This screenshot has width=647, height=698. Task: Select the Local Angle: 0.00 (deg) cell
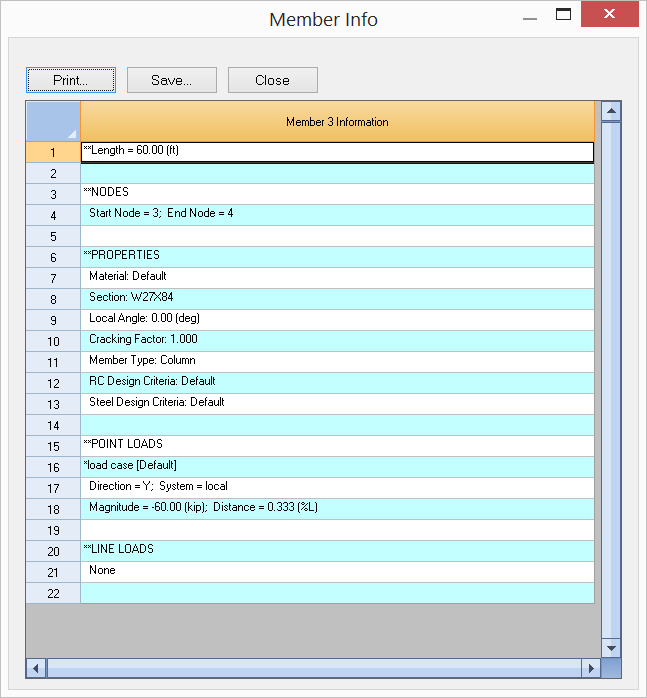click(337, 320)
